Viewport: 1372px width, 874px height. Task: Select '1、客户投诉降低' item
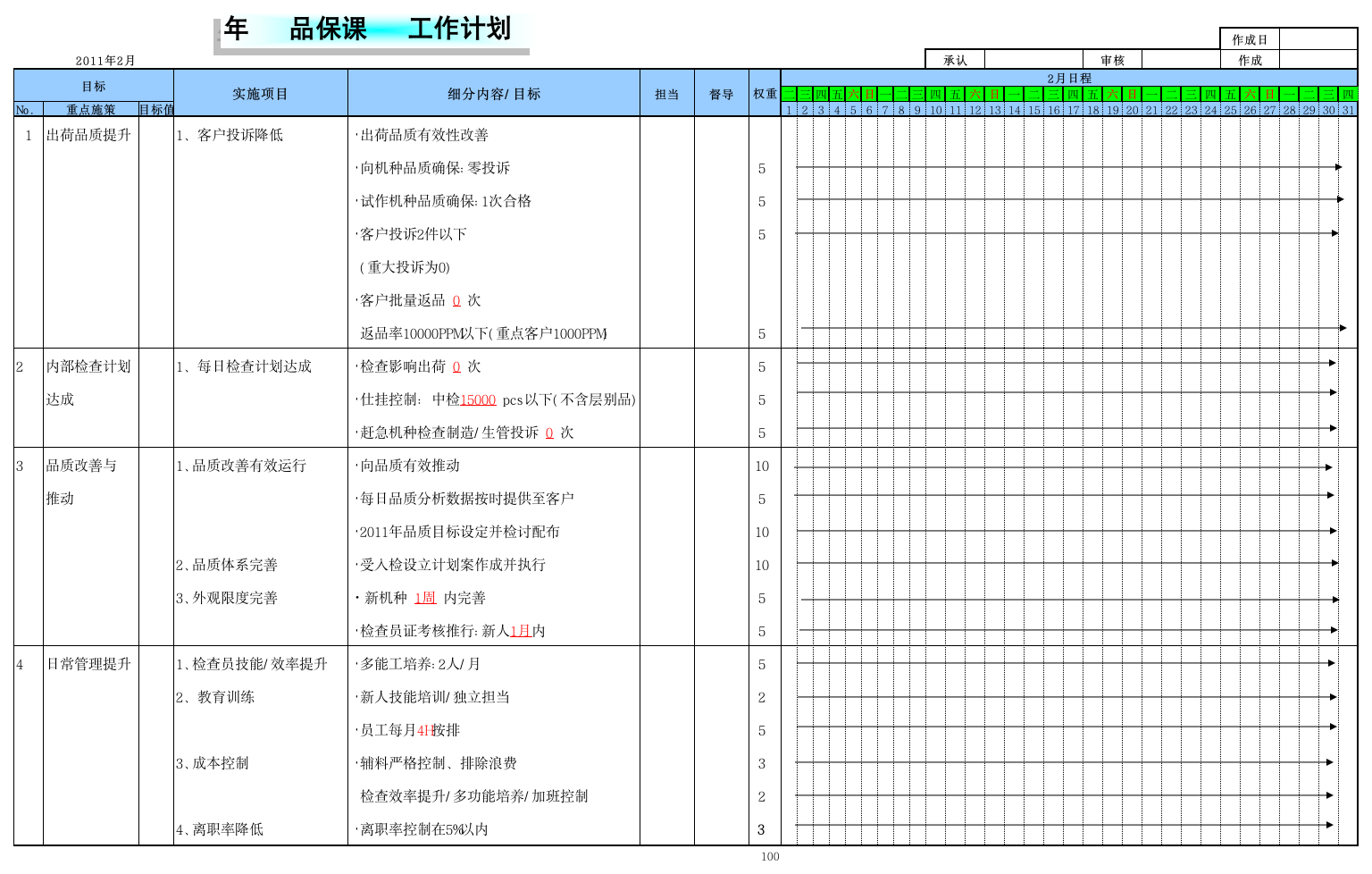pyautogui.click(x=230, y=135)
